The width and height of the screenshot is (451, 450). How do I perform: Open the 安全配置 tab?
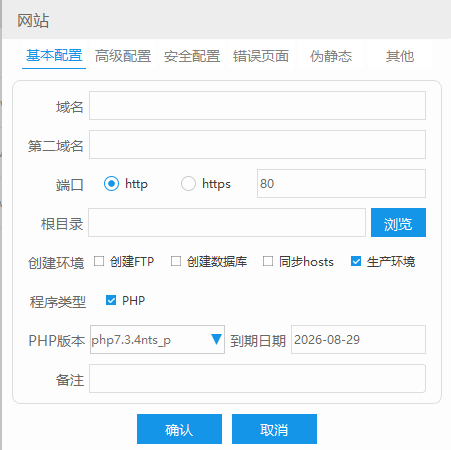point(192,56)
